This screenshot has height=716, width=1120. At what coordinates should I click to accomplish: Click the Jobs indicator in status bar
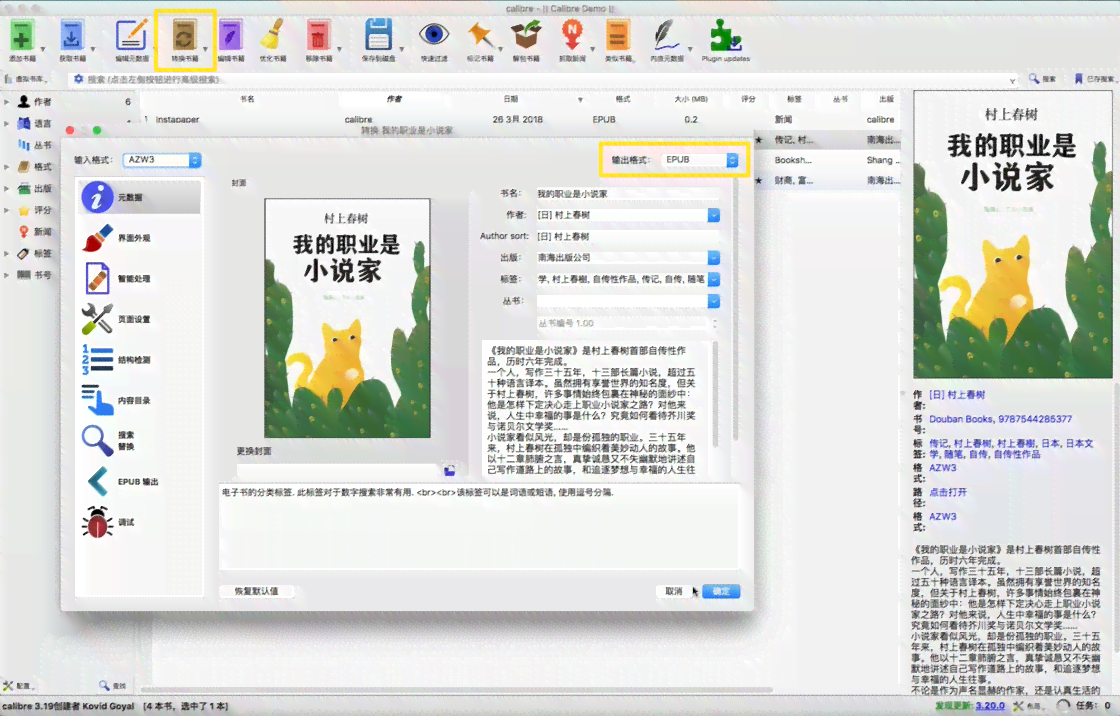tap(1085, 706)
